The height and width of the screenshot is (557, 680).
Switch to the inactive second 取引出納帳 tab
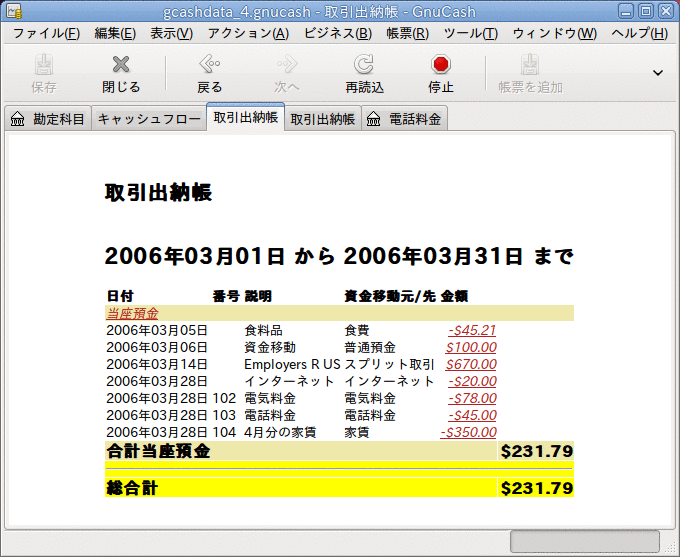pyautogui.click(x=323, y=119)
